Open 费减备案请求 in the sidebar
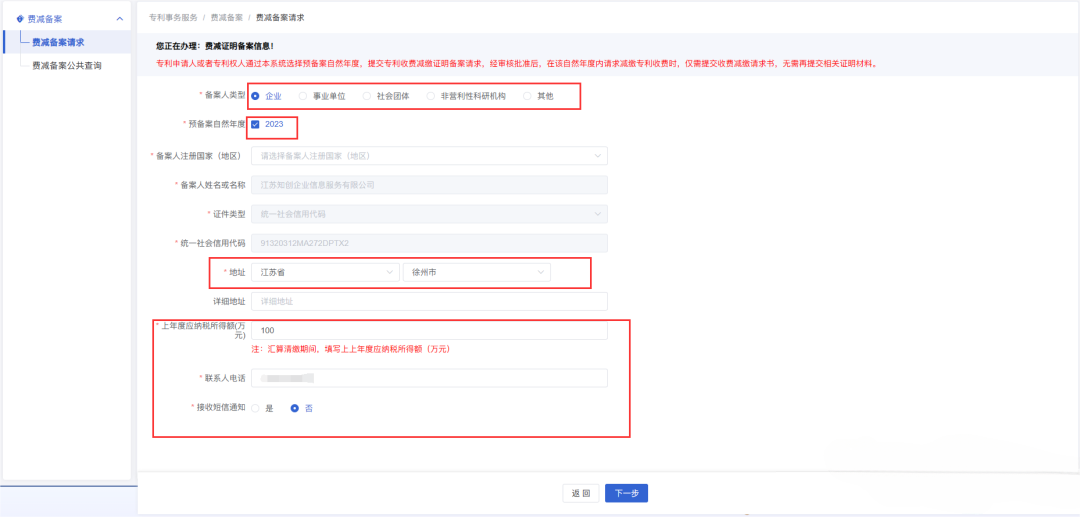Image resolution: width=1080 pixels, height=517 pixels. click(65, 42)
